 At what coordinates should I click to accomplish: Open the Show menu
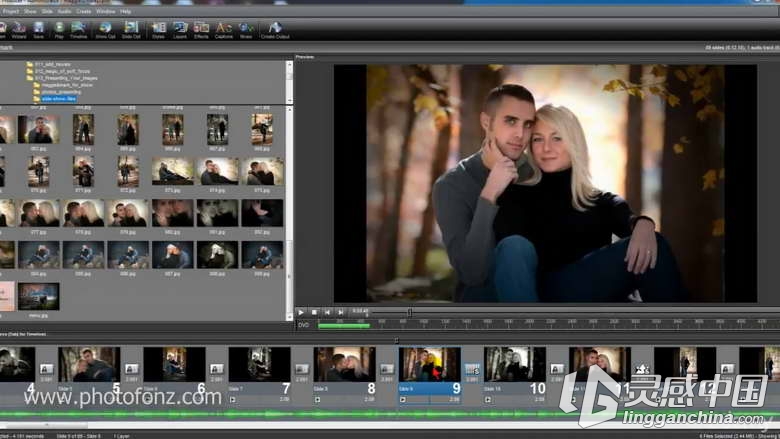click(30, 11)
